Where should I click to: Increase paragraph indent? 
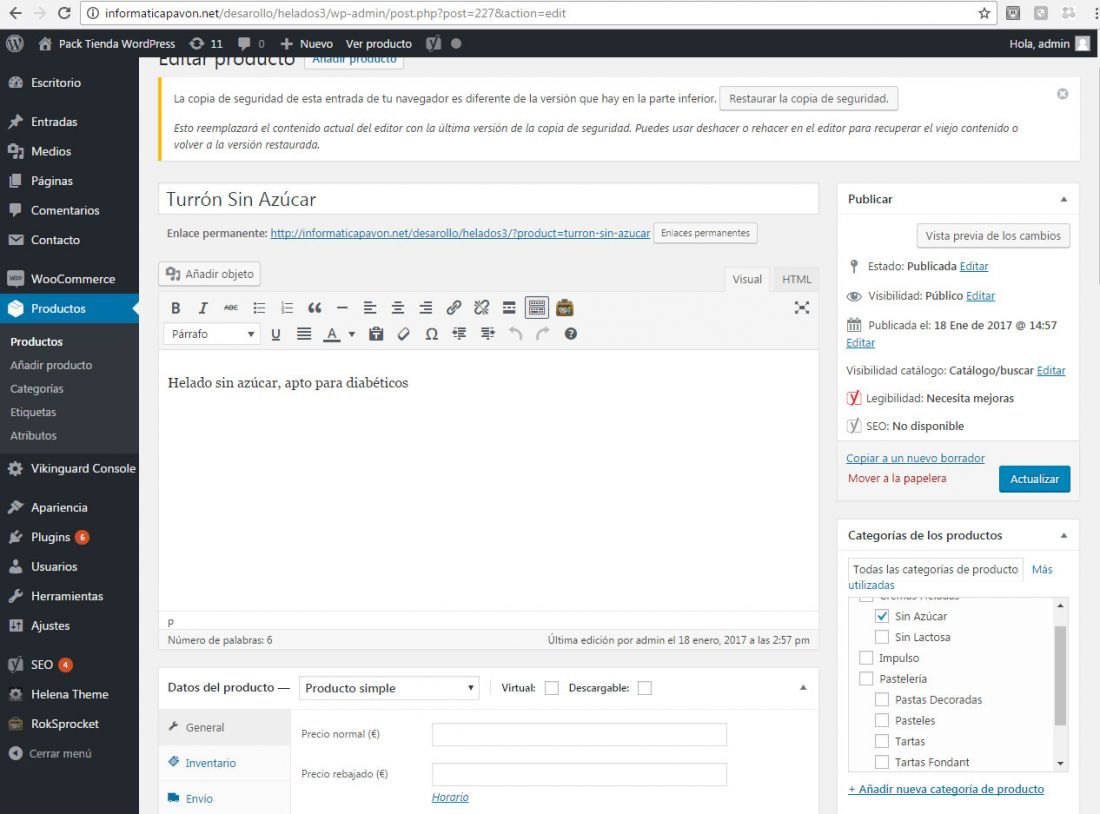(x=488, y=334)
